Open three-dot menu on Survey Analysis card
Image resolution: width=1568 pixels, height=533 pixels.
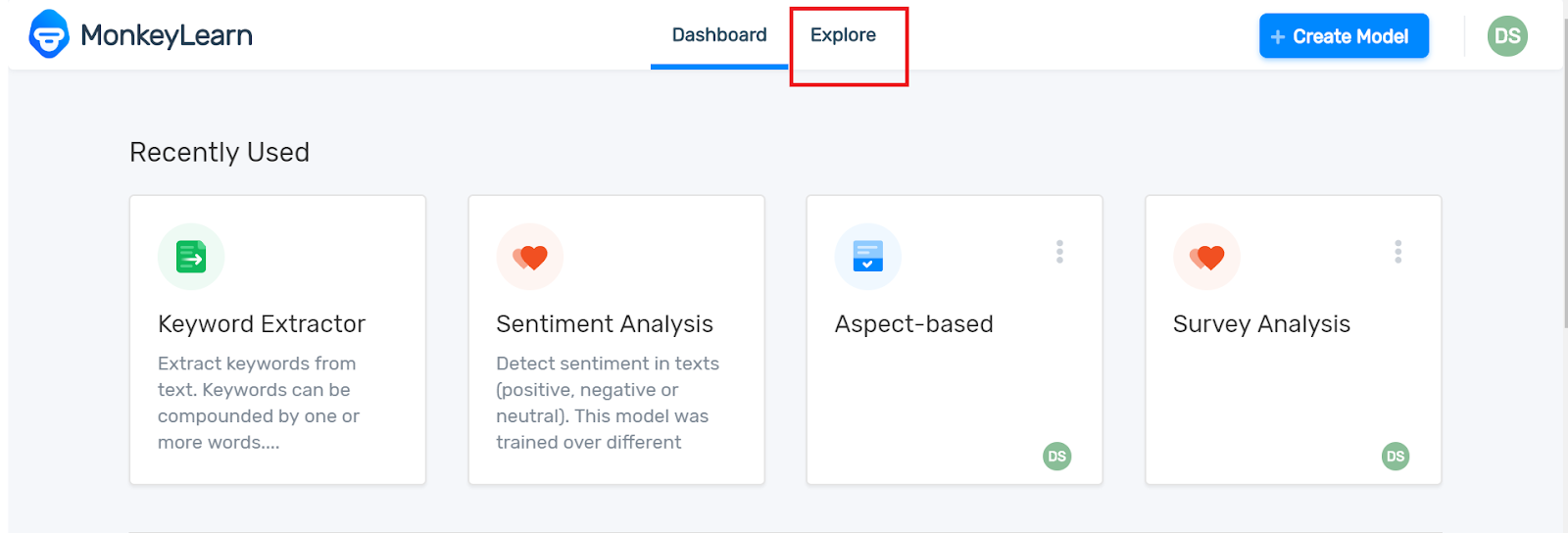point(1398,252)
